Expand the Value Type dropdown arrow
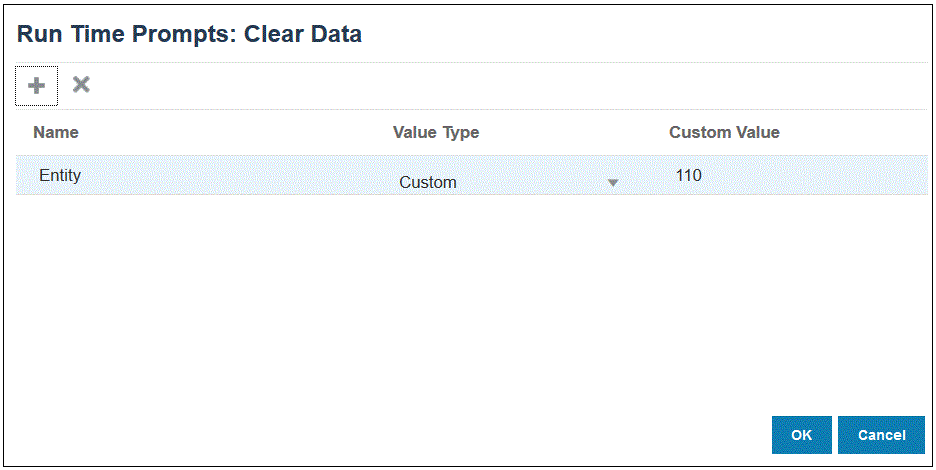Screen dimensions: 936x470 (613, 183)
